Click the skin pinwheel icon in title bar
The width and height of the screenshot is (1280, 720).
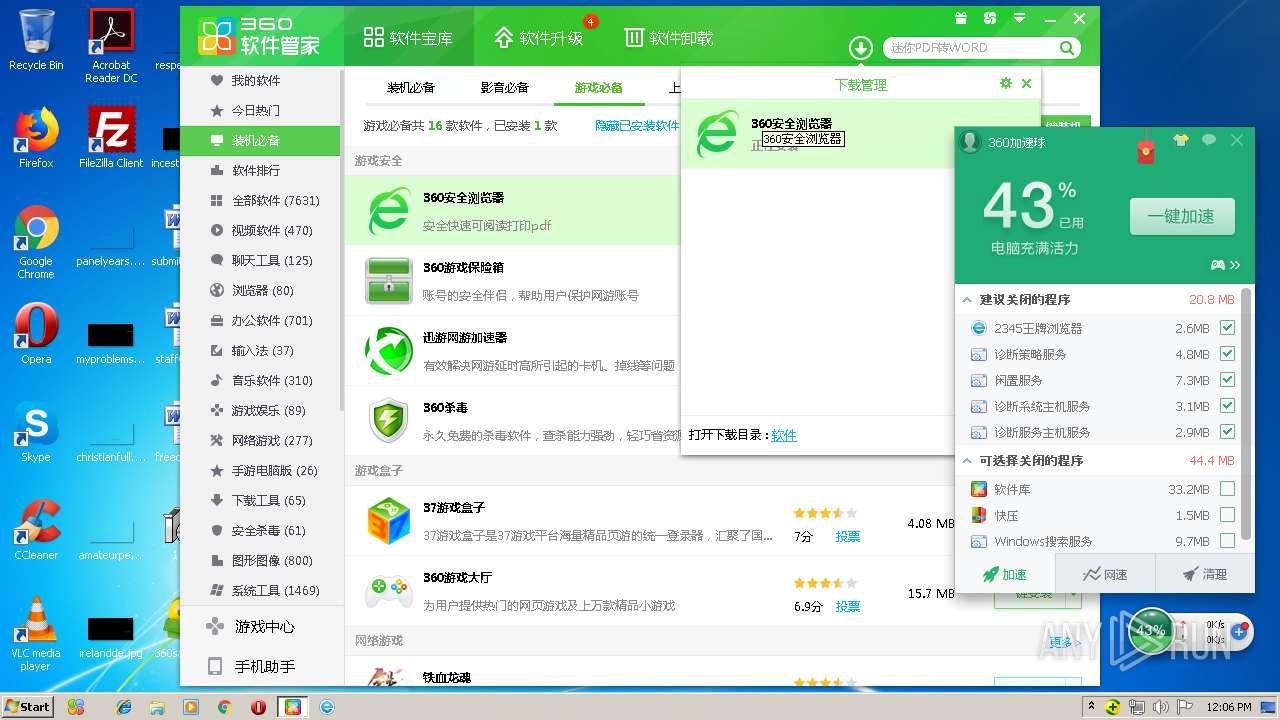(990, 18)
